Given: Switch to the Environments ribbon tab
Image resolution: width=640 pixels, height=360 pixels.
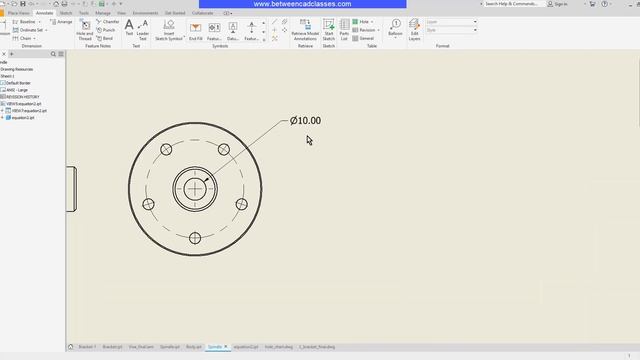Looking at the screenshot, I should [145, 13].
